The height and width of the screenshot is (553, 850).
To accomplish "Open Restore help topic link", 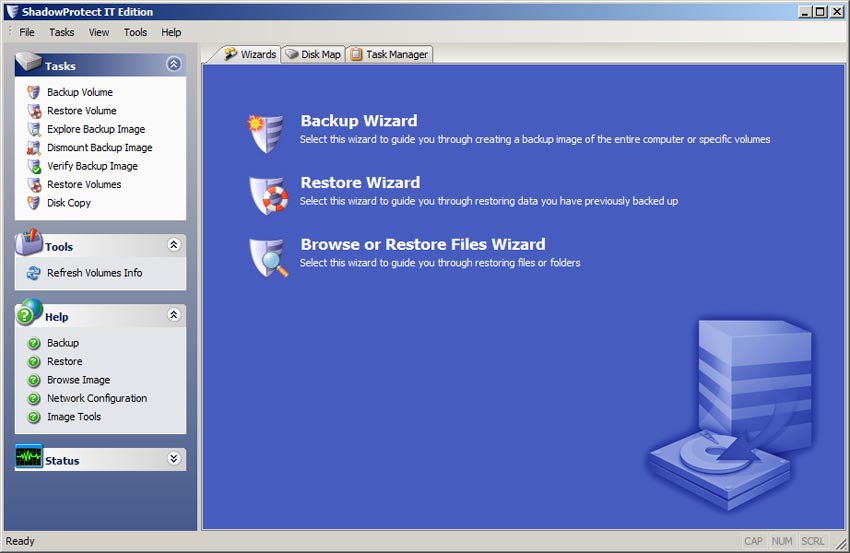I will coord(65,362).
